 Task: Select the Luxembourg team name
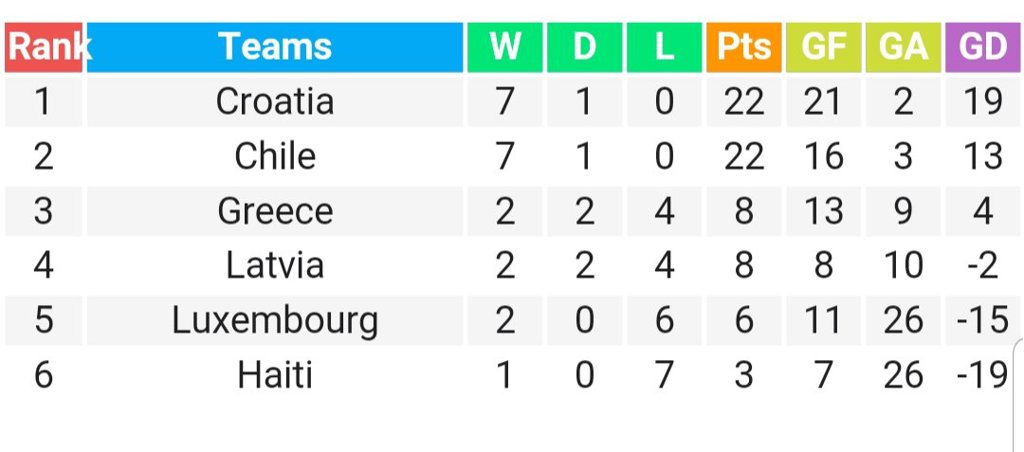pos(275,321)
